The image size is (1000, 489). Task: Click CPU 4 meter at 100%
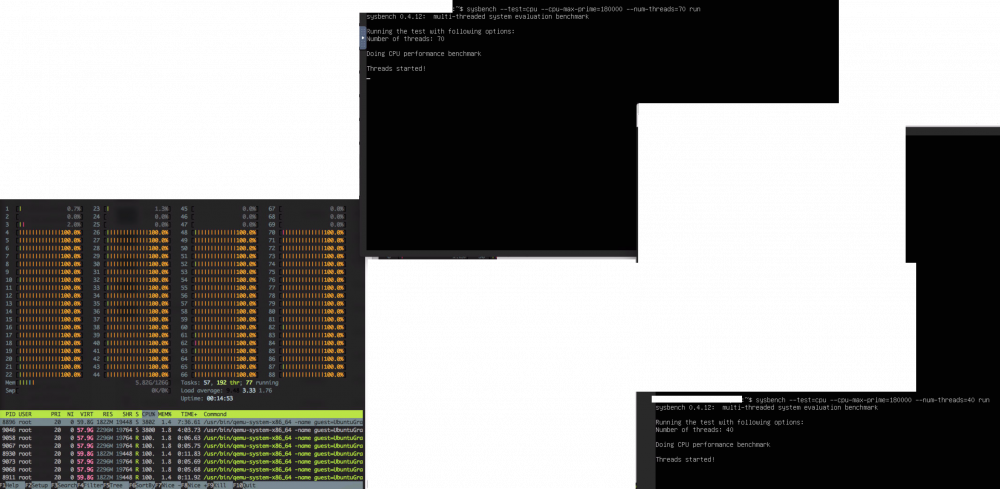click(x=44, y=233)
